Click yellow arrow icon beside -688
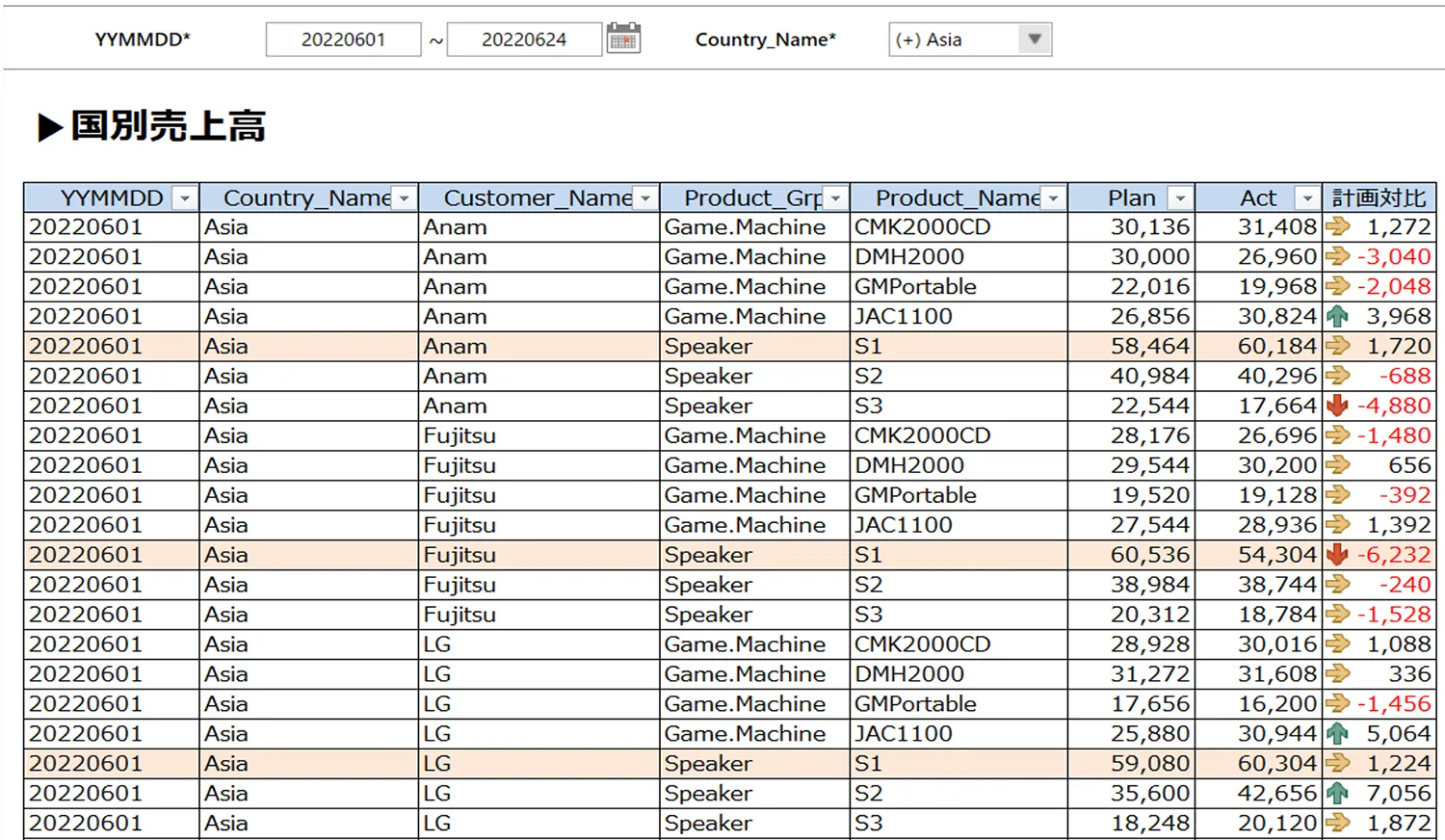Screen dimensions: 1445x840 [x=1337, y=376]
